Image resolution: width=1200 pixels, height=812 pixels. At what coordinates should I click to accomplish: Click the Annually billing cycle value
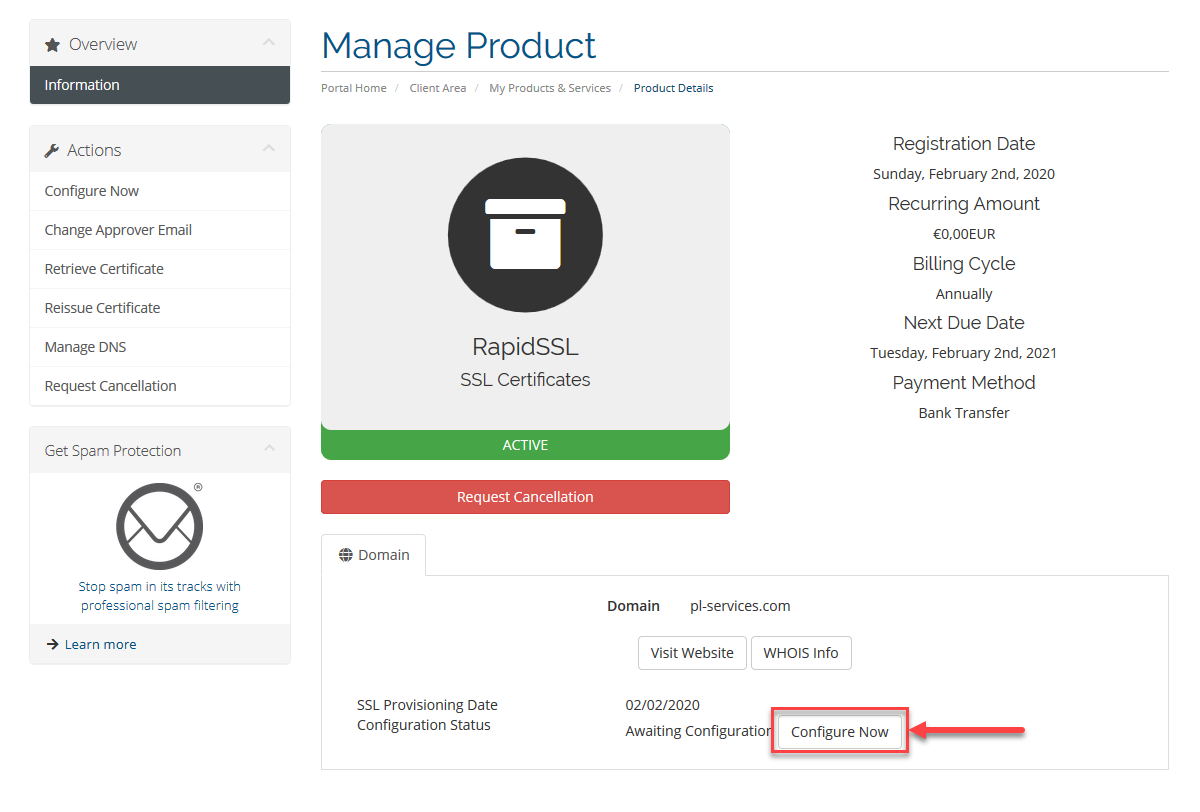tap(964, 294)
